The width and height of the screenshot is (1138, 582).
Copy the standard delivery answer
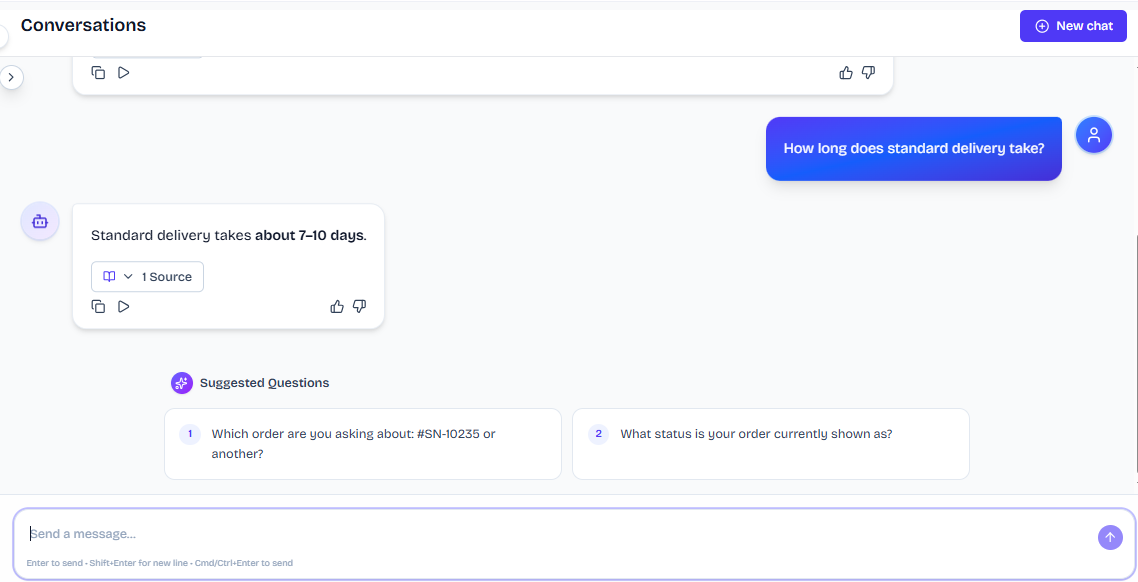98,306
